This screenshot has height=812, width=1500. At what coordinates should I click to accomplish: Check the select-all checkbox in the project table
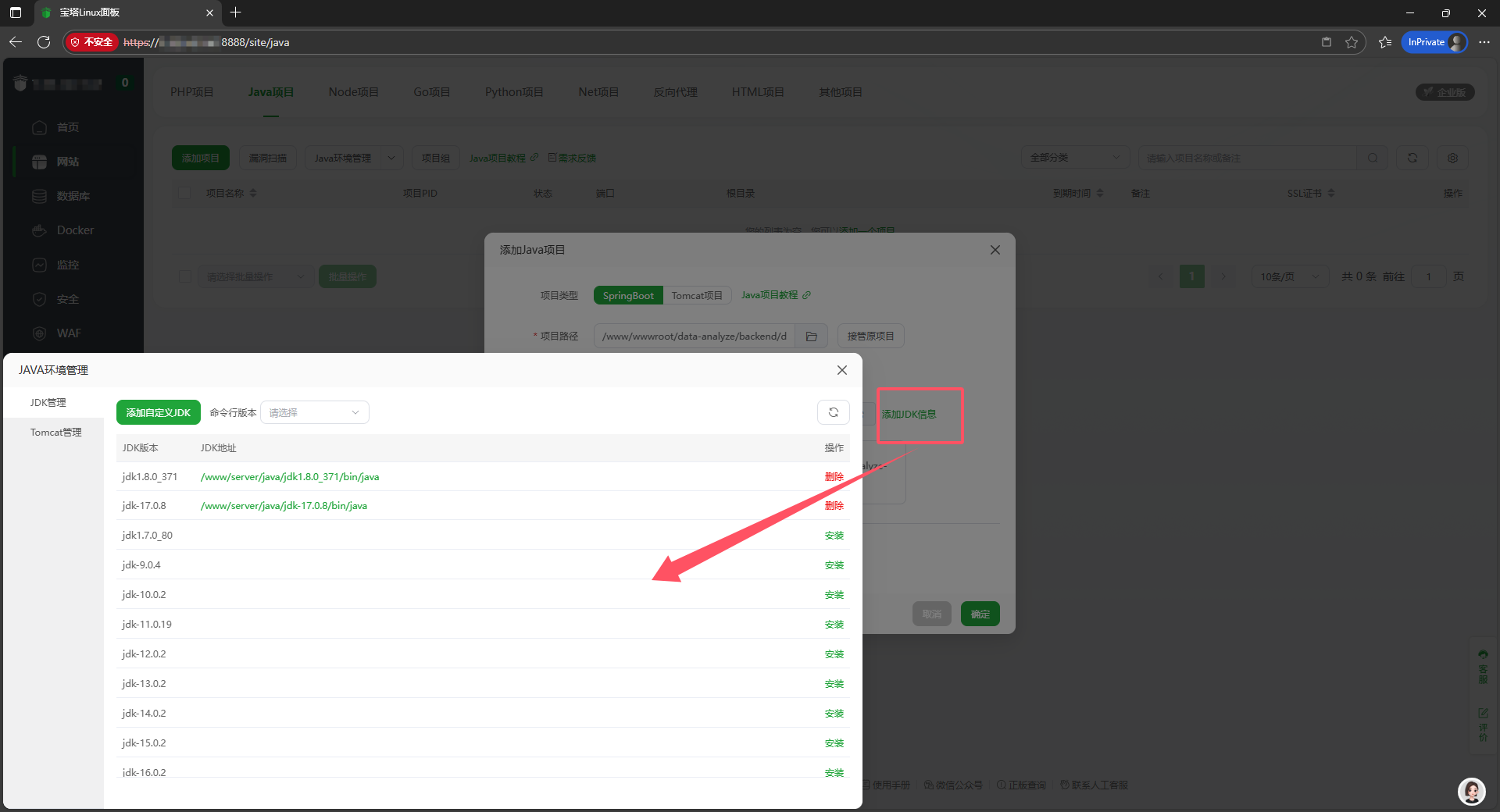[x=184, y=193]
